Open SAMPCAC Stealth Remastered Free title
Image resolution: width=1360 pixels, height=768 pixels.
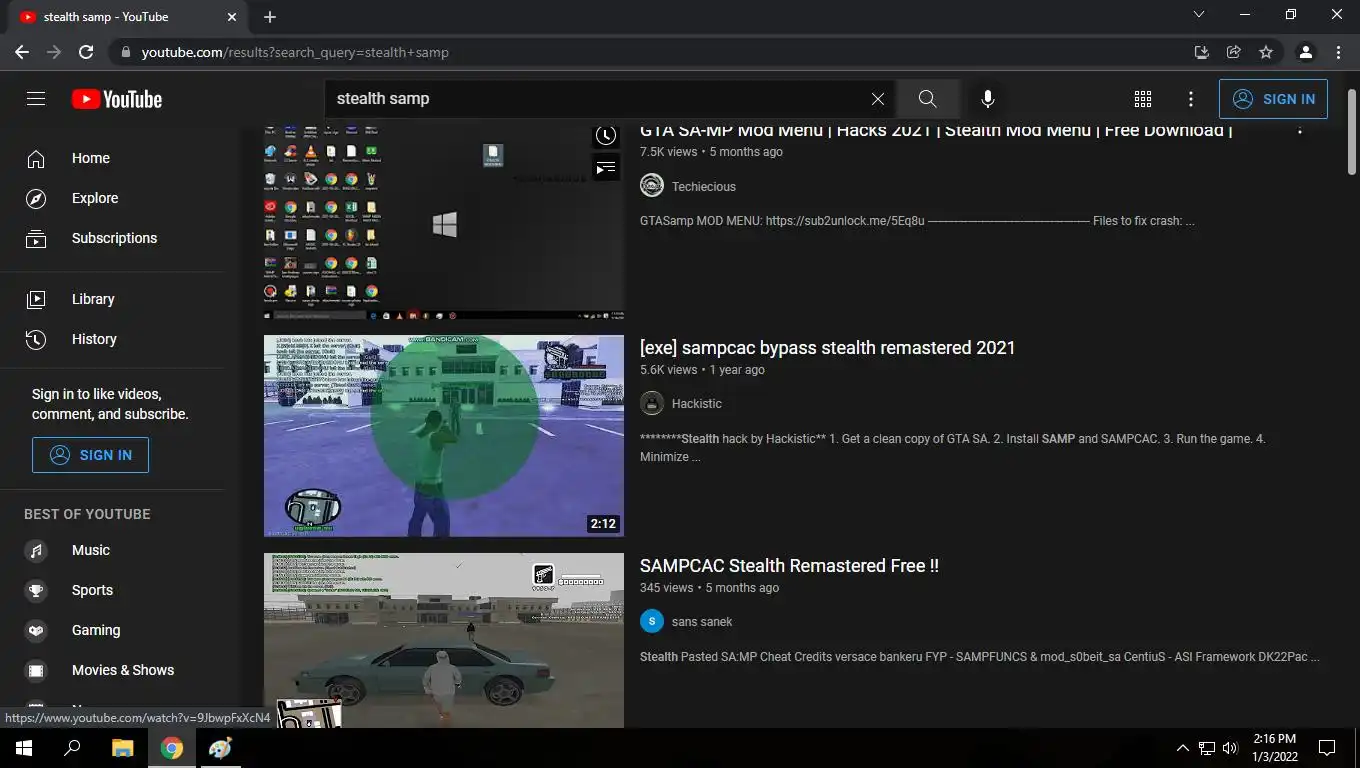pos(789,566)
